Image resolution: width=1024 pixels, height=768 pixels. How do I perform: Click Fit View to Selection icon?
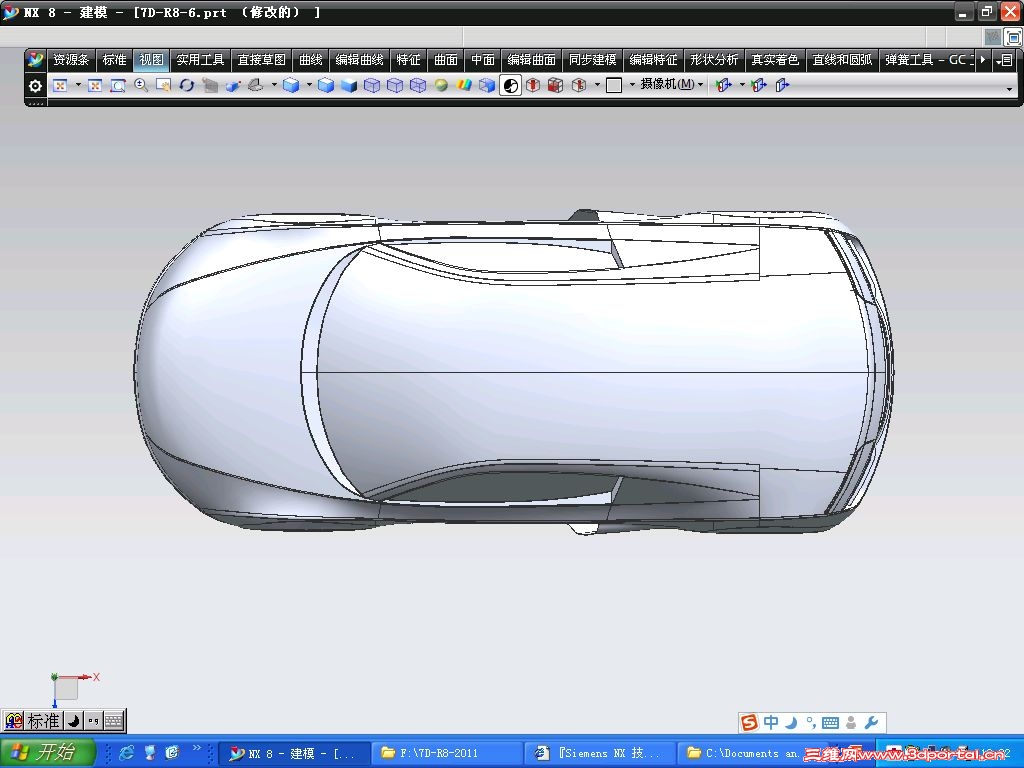[x=95, y=86]
